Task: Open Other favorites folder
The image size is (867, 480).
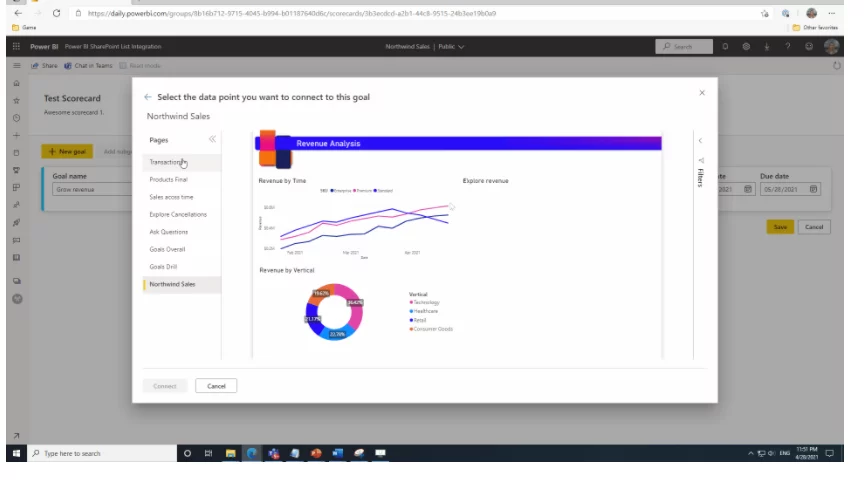Action: coord(816,28)
